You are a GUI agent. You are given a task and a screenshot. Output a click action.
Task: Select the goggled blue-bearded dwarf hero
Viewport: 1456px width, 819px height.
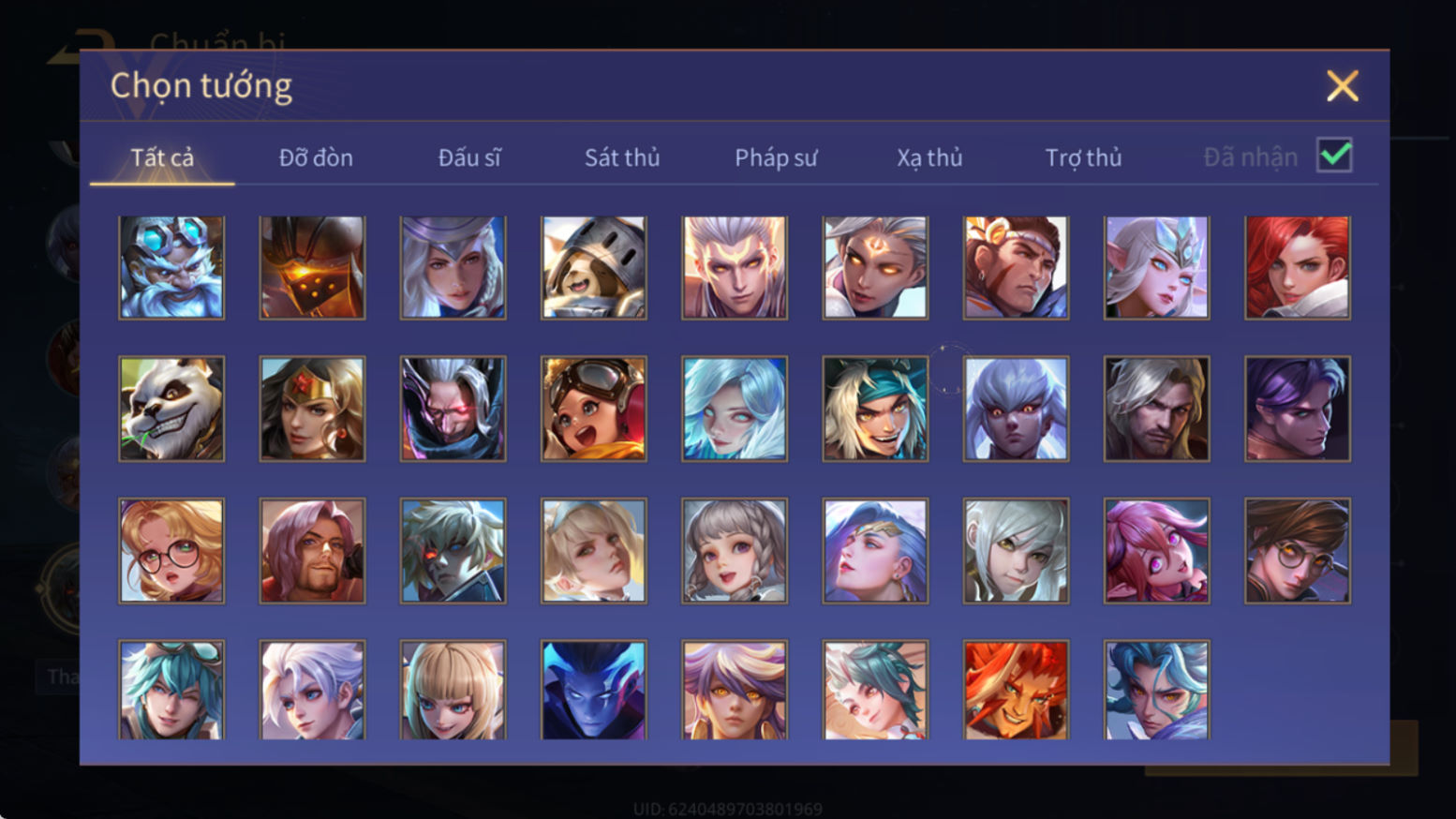(x=171, y=268)
